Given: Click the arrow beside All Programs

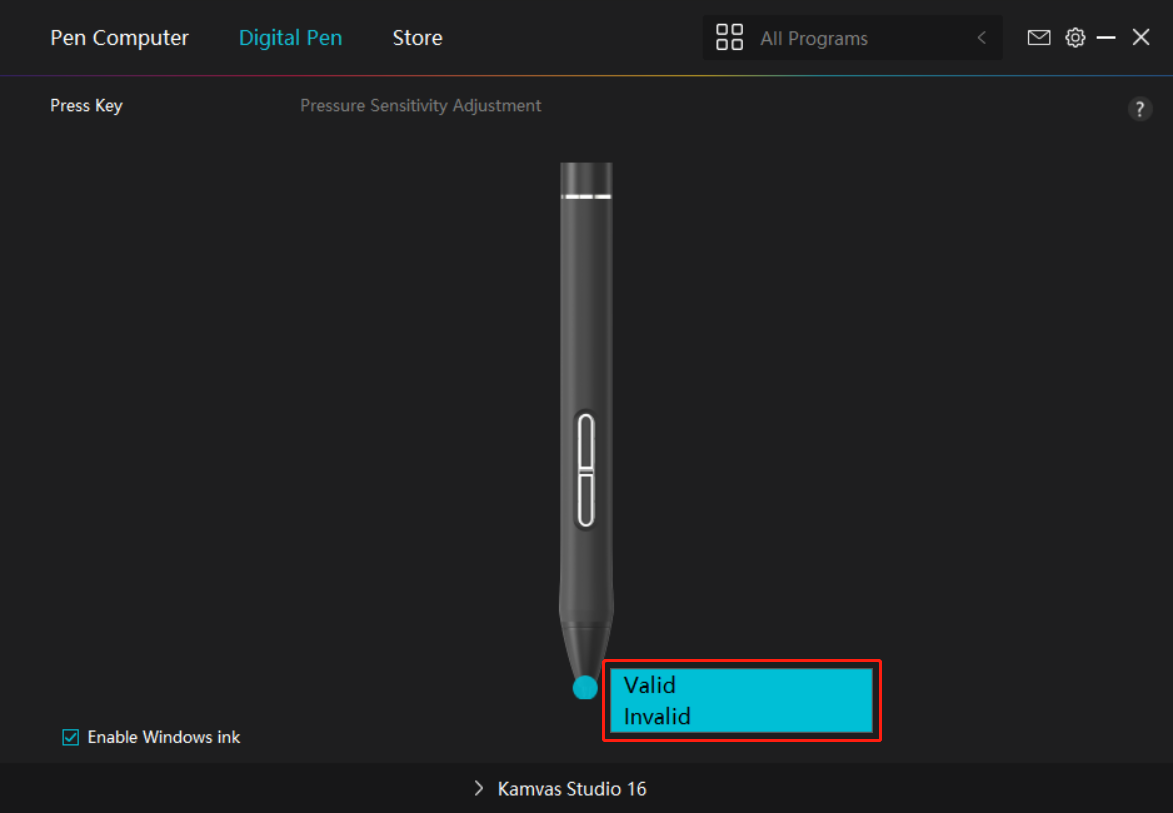Looking at the screenshot, I should 981,38.
